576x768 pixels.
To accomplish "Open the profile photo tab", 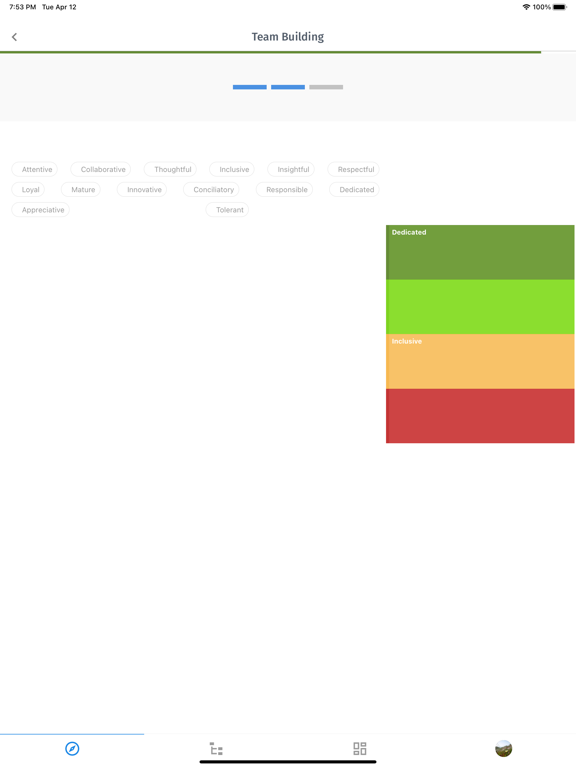I will pos(504,748).
